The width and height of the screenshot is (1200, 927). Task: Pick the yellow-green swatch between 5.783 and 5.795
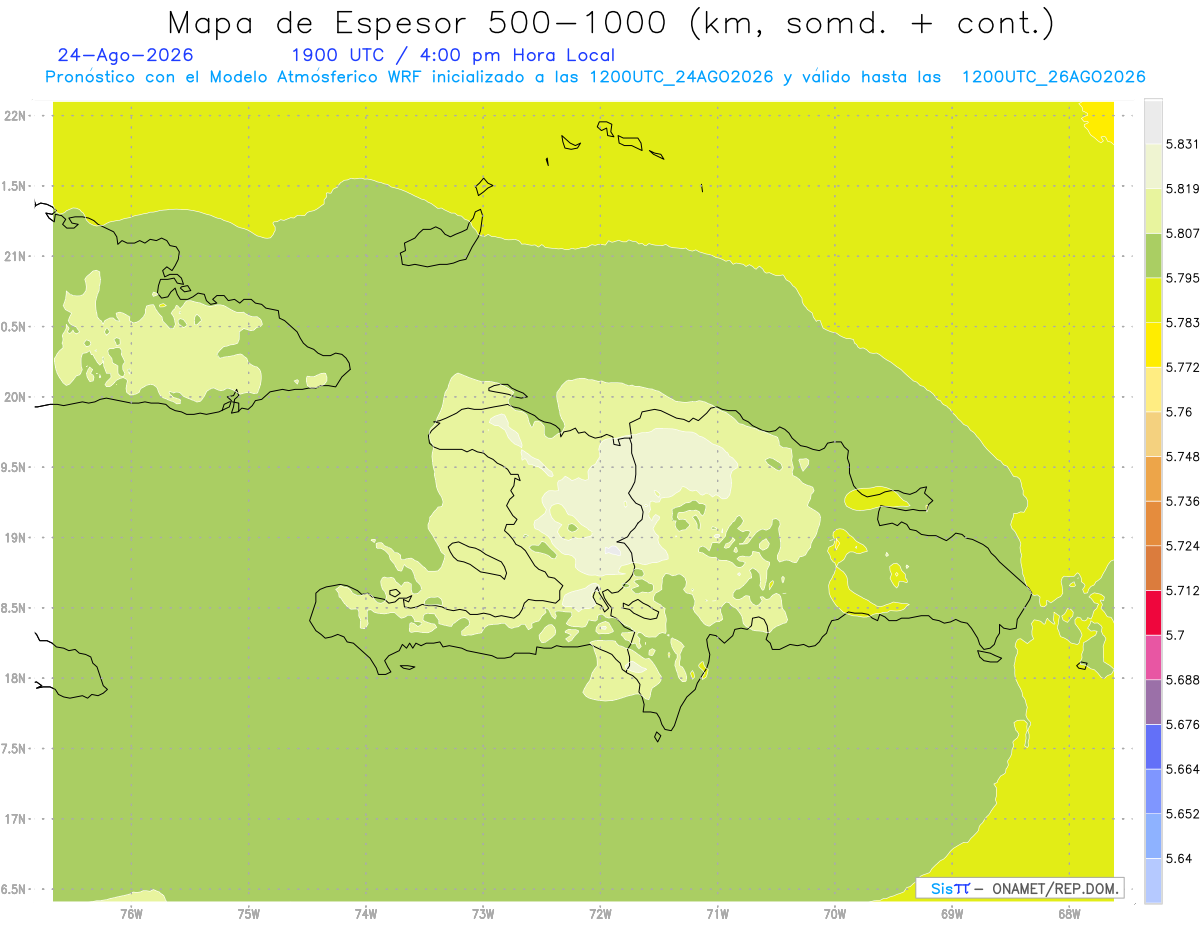click(x=1153, y=300)
